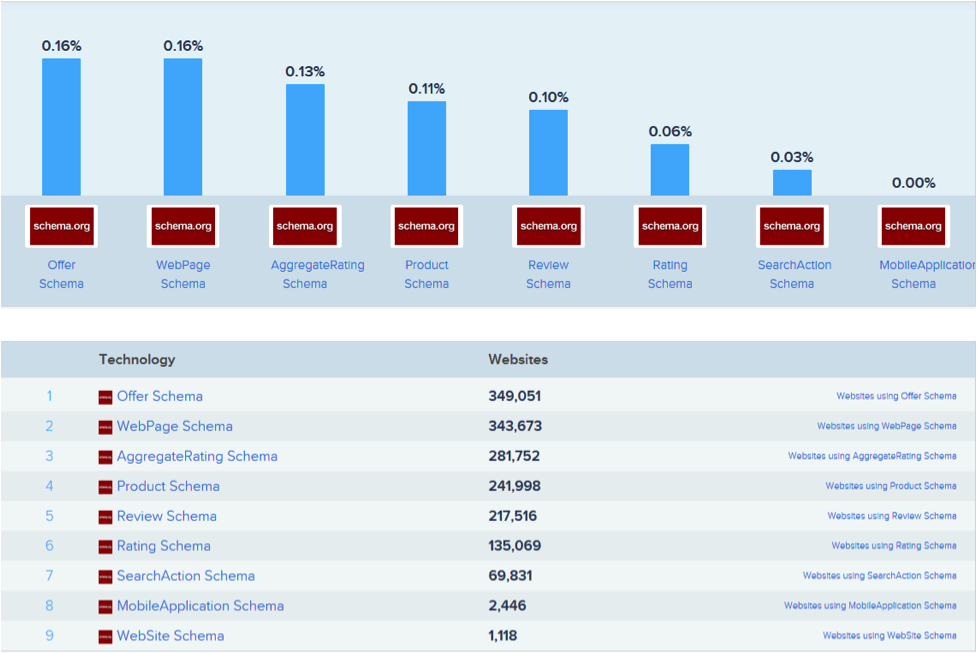977x653 pixels.
Task: Select Rating Schema in the technology table
Action: coord(164,546)
